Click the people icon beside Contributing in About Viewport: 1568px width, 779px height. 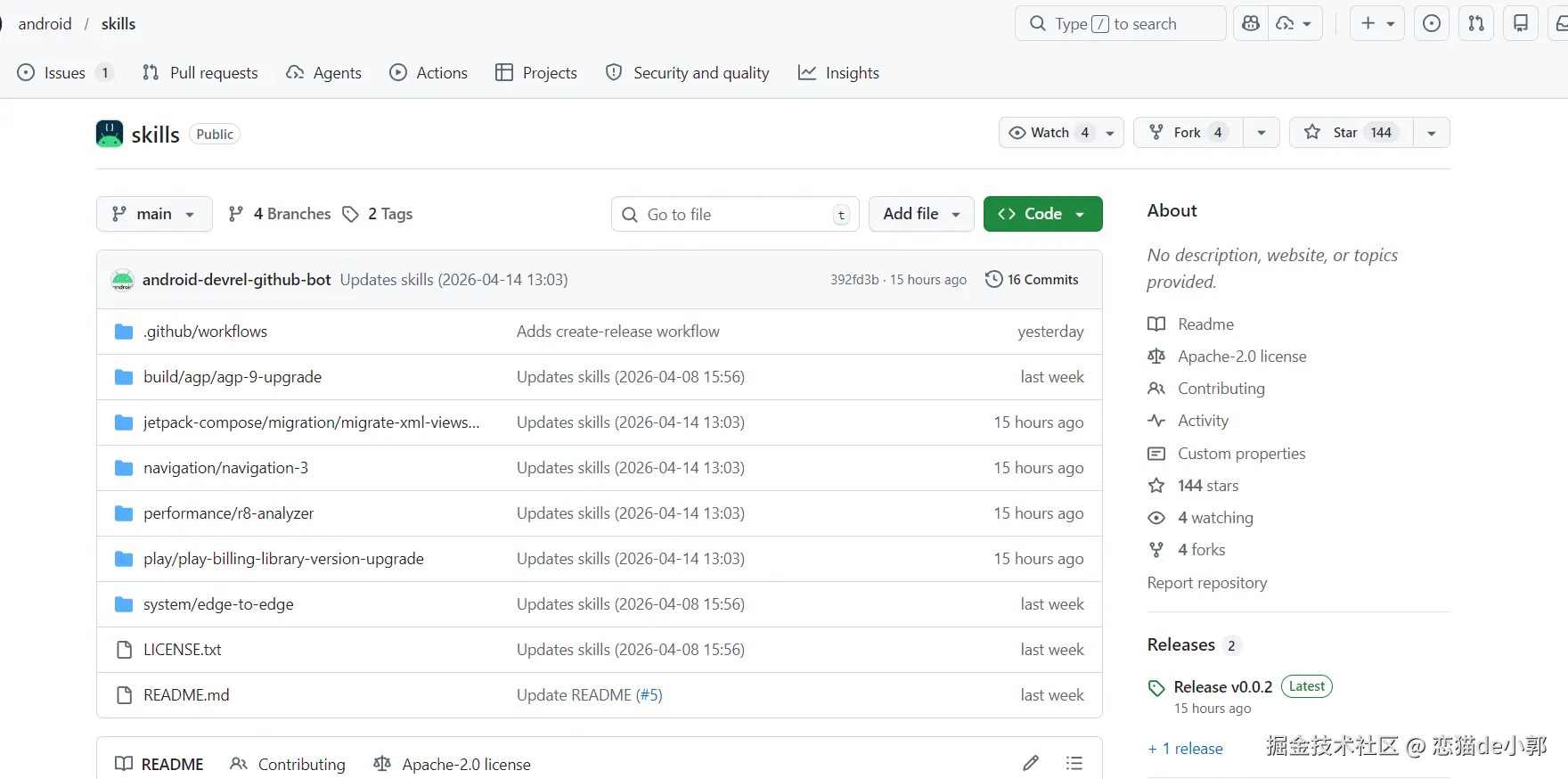coord(1156,389)
